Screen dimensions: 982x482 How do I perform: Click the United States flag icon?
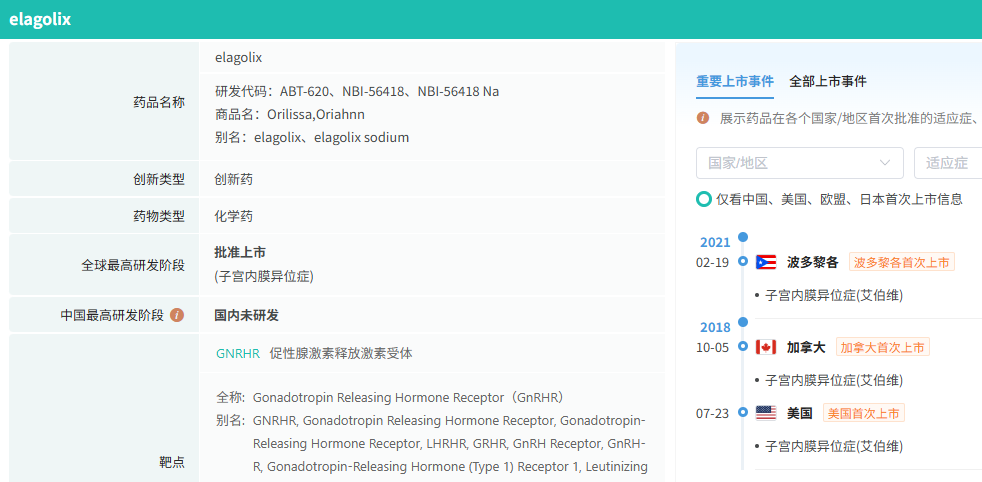click(766, 413)
